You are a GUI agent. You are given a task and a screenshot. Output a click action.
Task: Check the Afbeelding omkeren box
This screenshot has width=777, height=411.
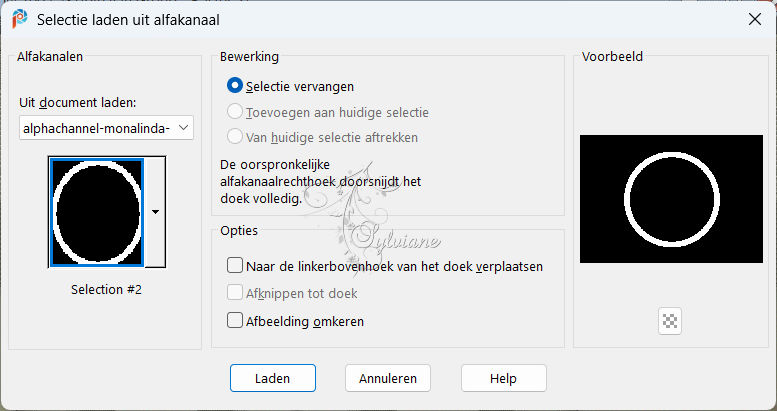234,320
